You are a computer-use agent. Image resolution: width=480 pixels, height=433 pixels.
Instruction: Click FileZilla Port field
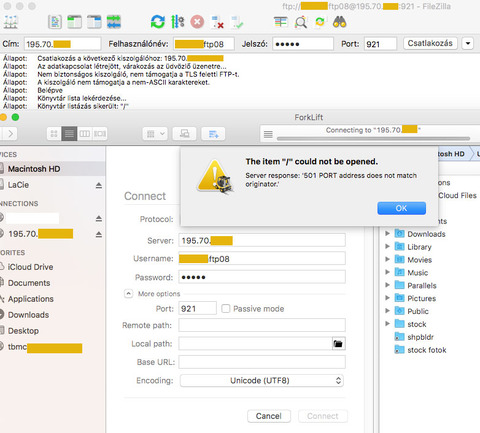380,44
